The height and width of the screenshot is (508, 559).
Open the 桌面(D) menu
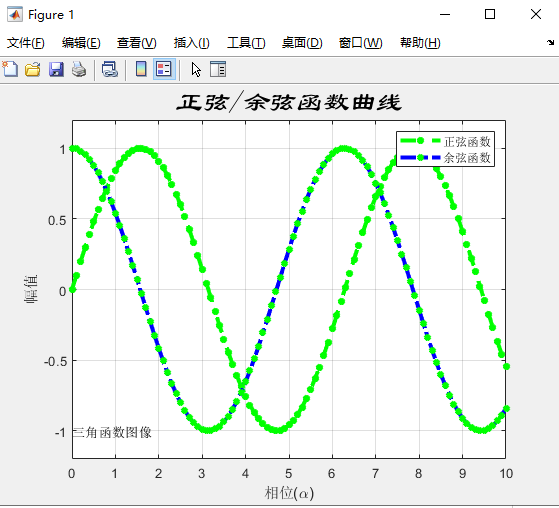click(x=302, y=43)
